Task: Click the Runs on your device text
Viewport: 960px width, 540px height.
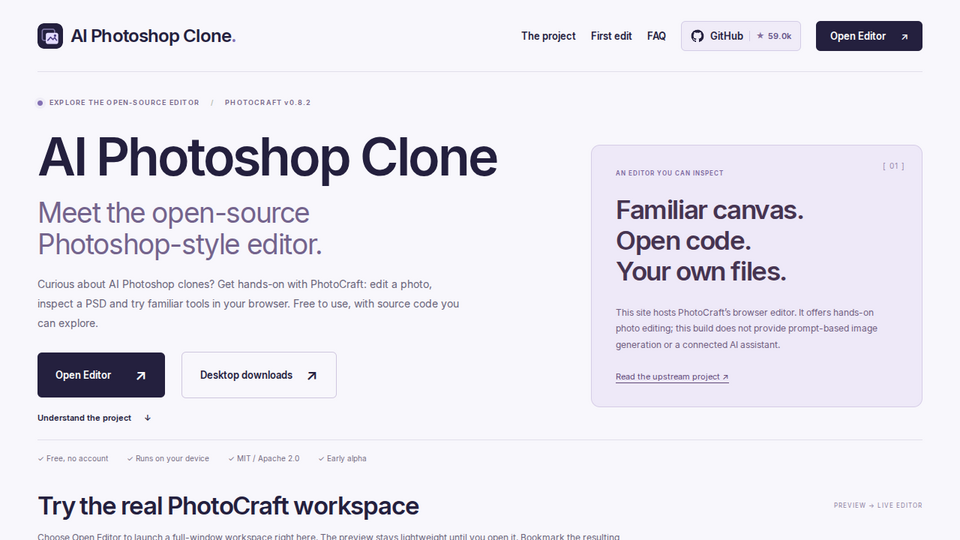Action: [172, 459]
